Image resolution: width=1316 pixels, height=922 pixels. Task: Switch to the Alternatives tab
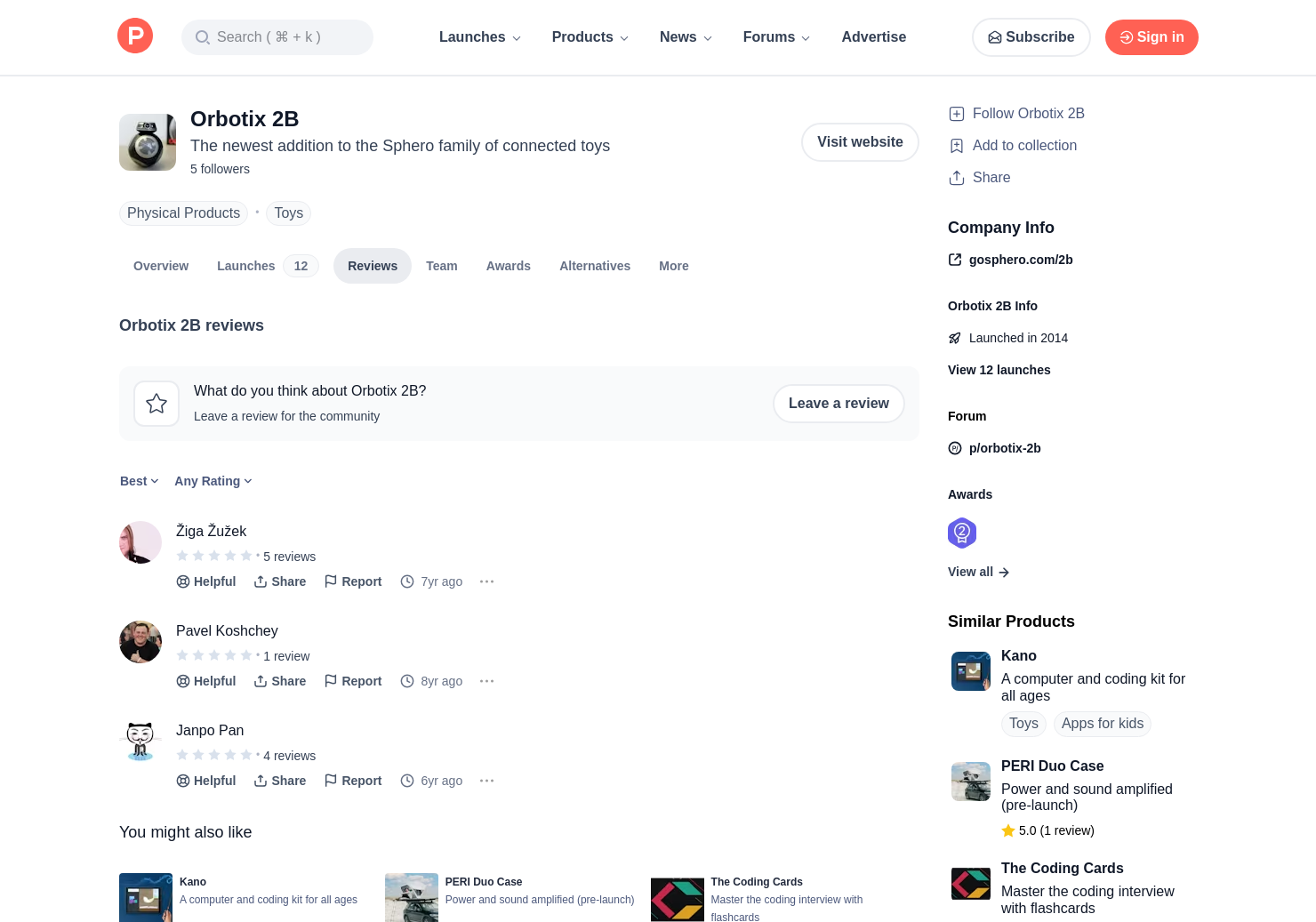click(595, 266)
